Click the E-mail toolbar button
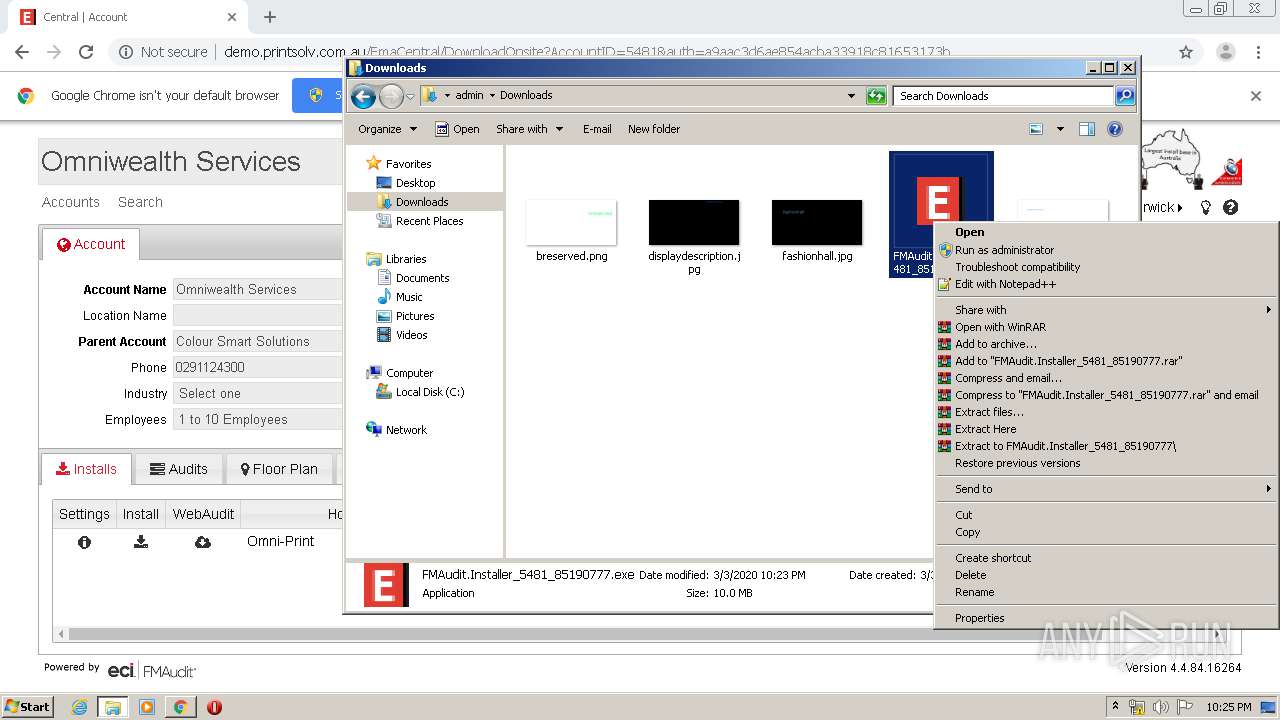The height and width of the screenshot is (720, 1280). [x=597, y=129]
